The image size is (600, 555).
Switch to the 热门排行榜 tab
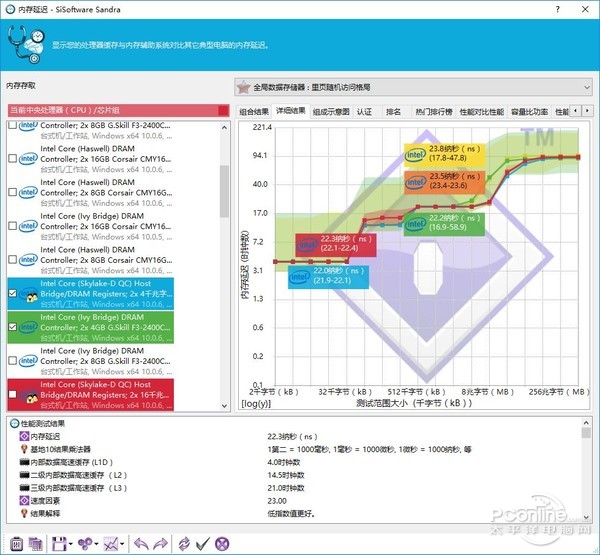point(434,112)
